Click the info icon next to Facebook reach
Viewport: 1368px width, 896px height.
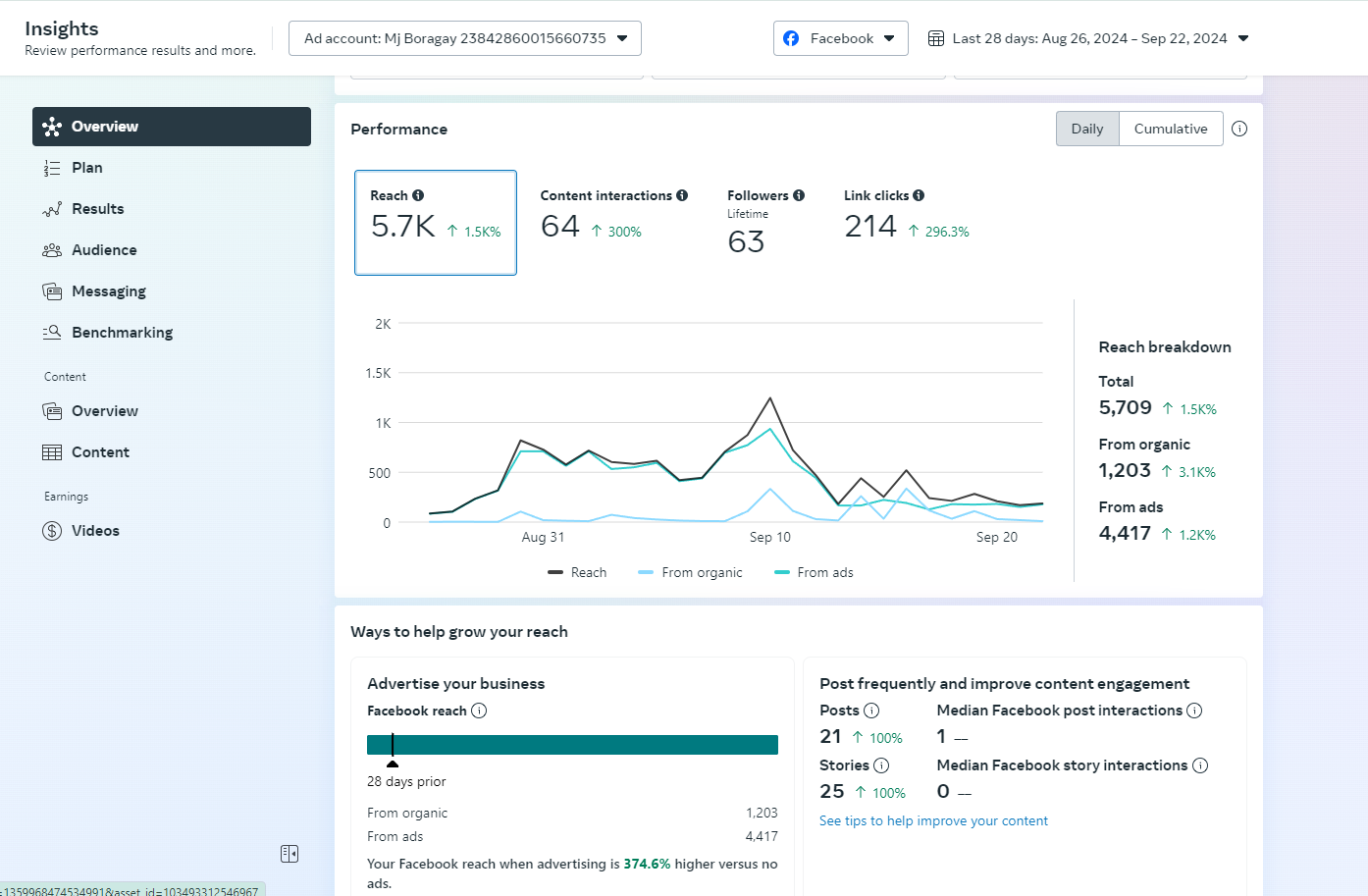point(479,711)
